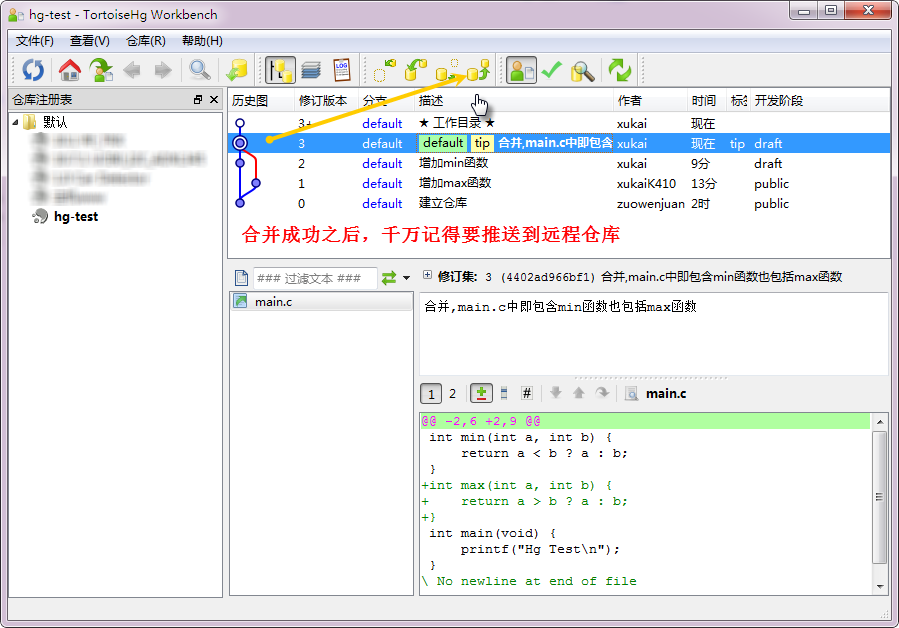Check incoming changesets icon
The height and width of the screenshot is (628, 899).
385,70
